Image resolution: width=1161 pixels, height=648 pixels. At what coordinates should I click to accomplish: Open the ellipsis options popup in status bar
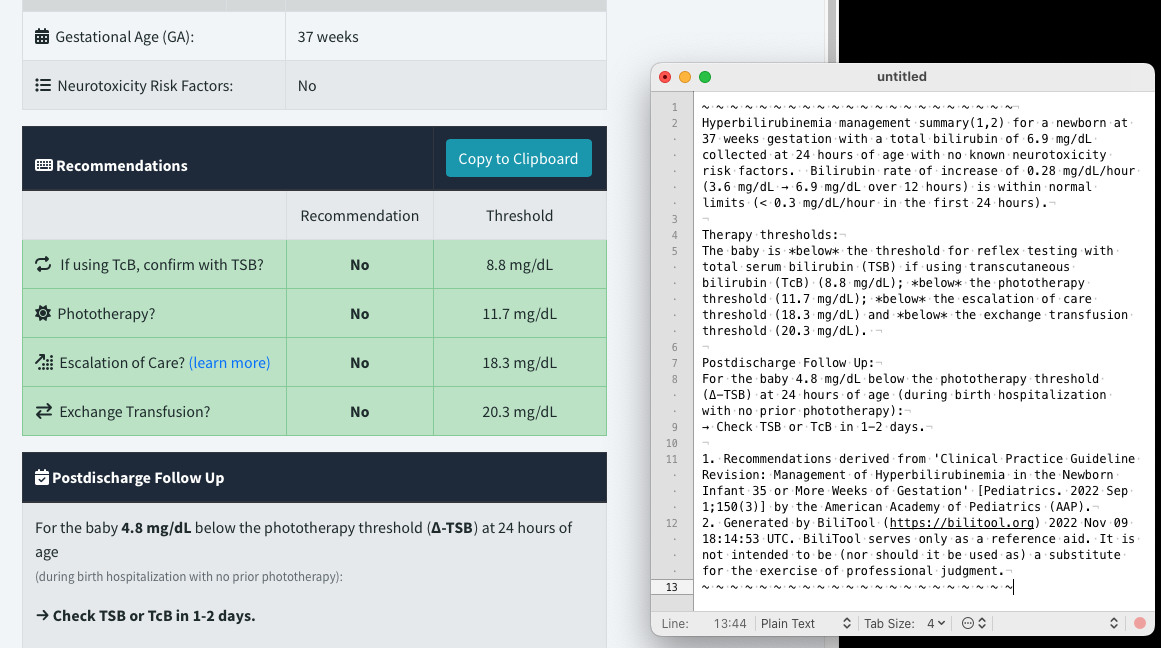coord(973,623)
